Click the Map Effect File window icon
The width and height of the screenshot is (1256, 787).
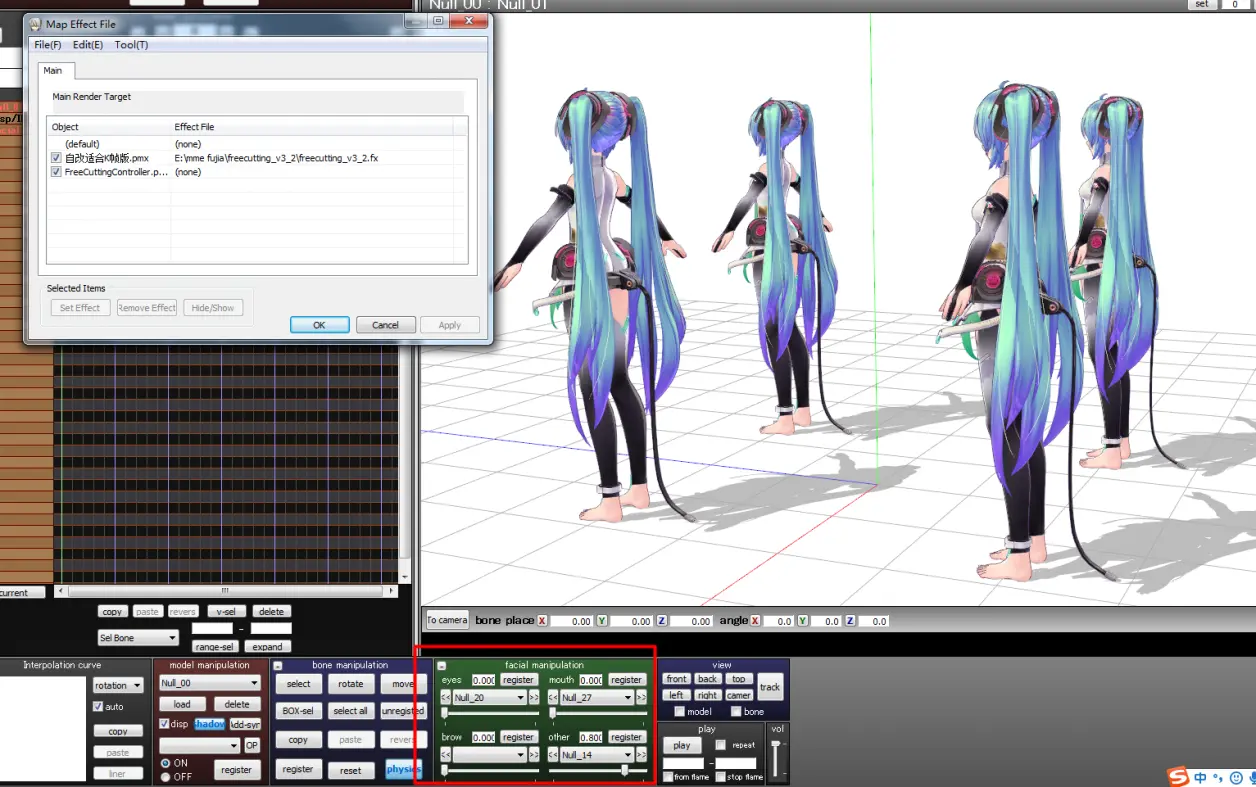point(36,24)
